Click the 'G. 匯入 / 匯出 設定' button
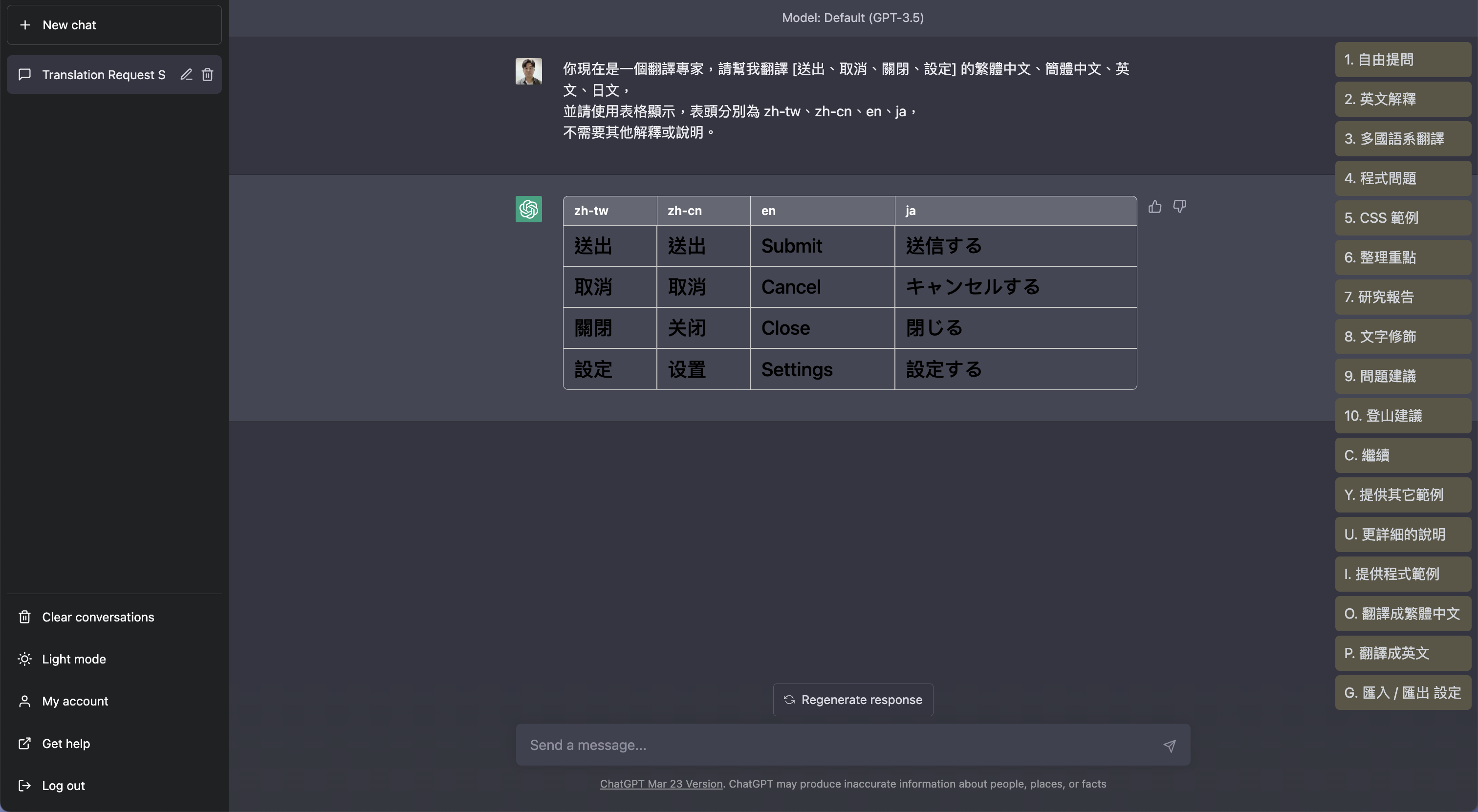This screenshot has height=812, width=1478. [1402, 693]
